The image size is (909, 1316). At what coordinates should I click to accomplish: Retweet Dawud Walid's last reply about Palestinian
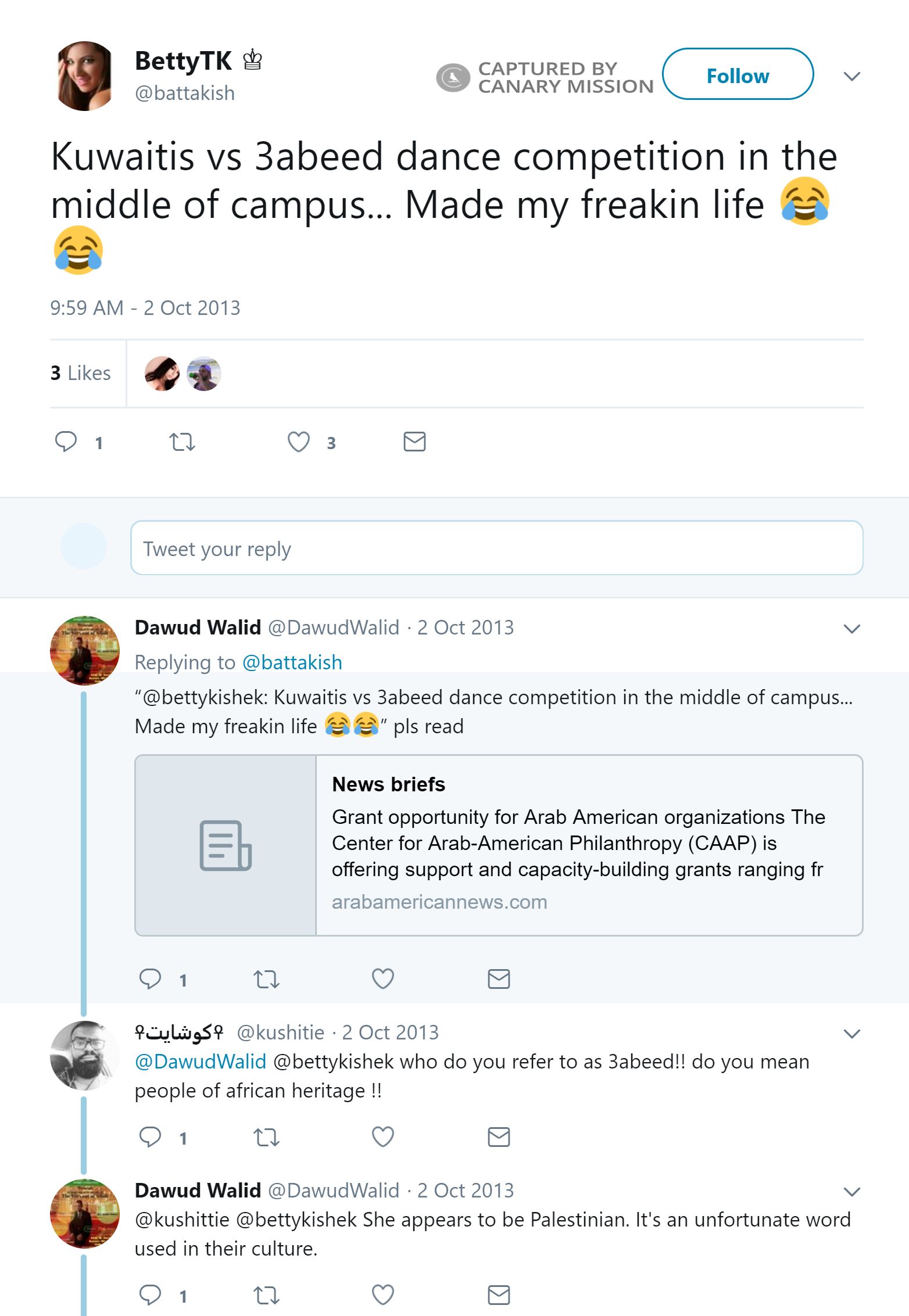click(x=266, y=1295)
